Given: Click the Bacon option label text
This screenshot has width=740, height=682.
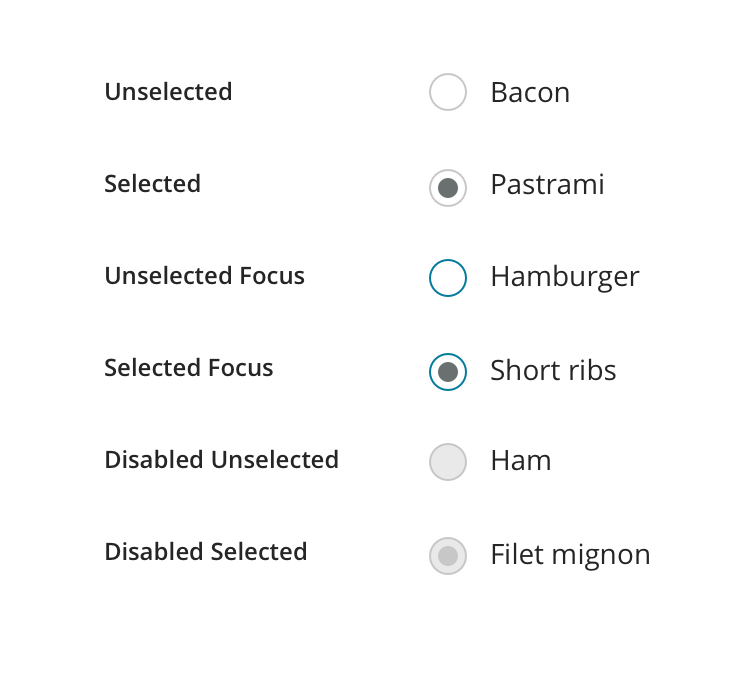Looking at the screenshot, I should [x=530, y=93].
